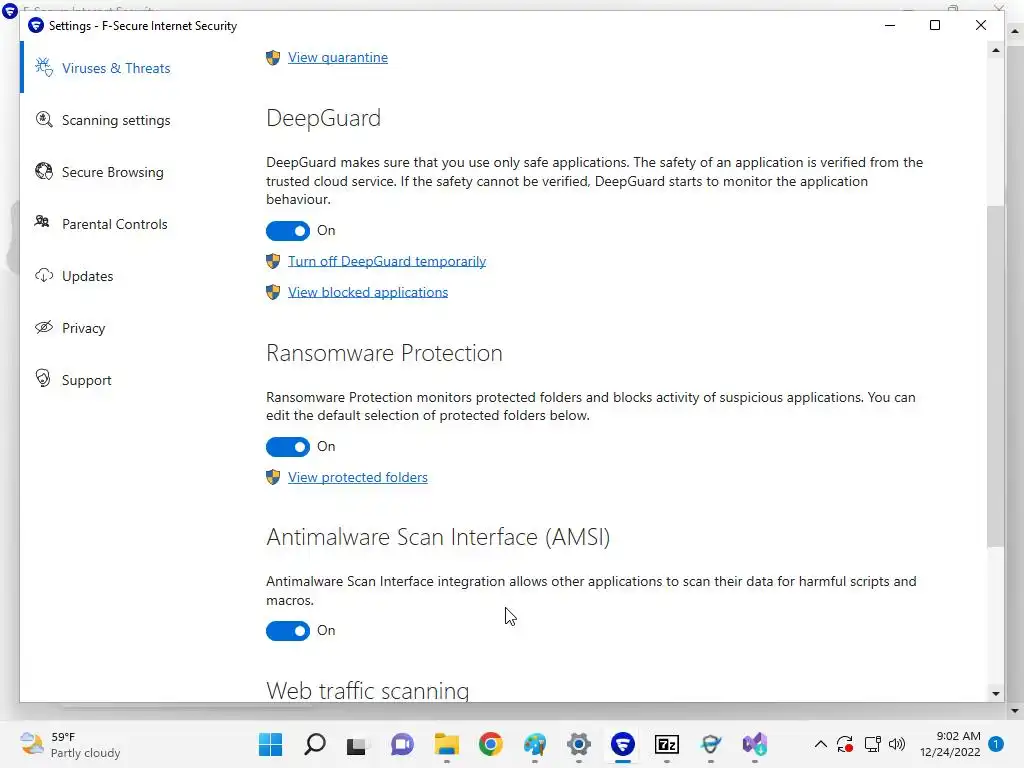Maximize the Settings window
The image size is (1024, 768).
935,25
